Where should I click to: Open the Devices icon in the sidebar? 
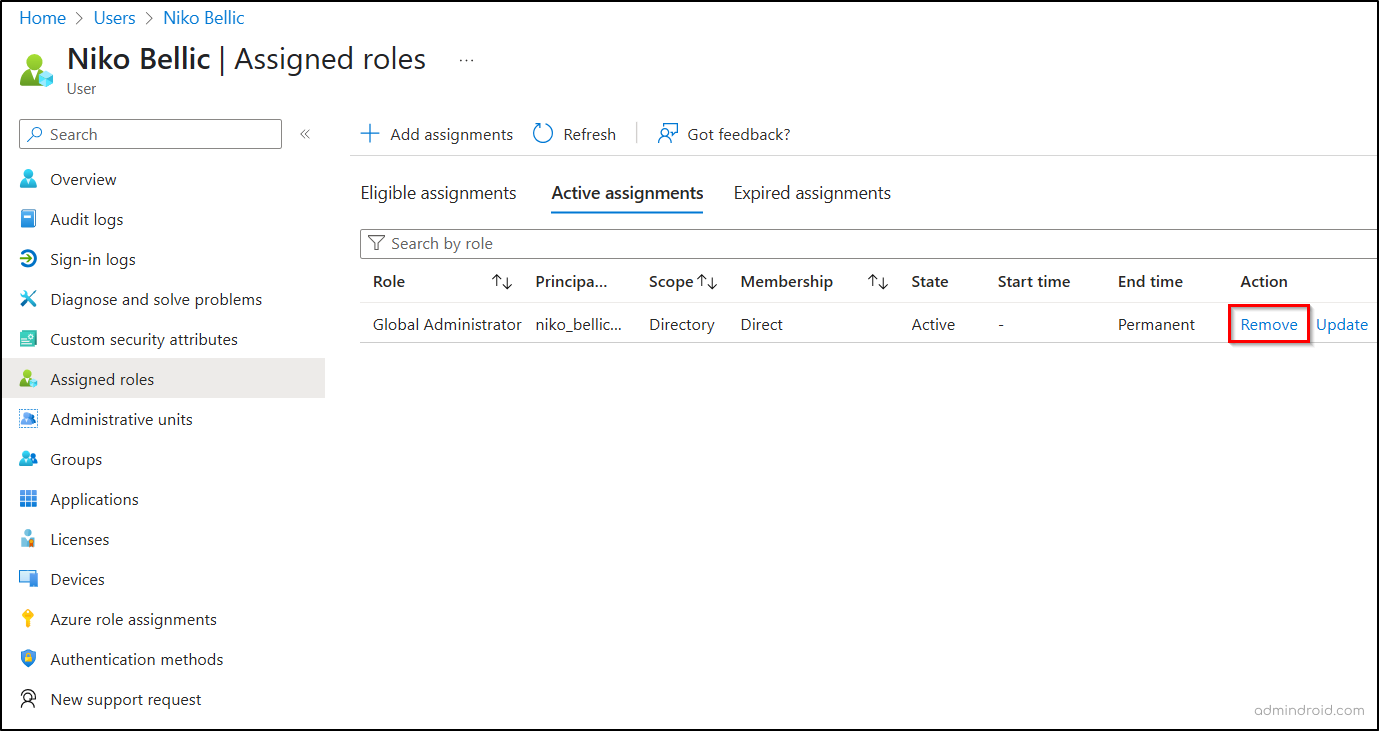click(28, 579)
